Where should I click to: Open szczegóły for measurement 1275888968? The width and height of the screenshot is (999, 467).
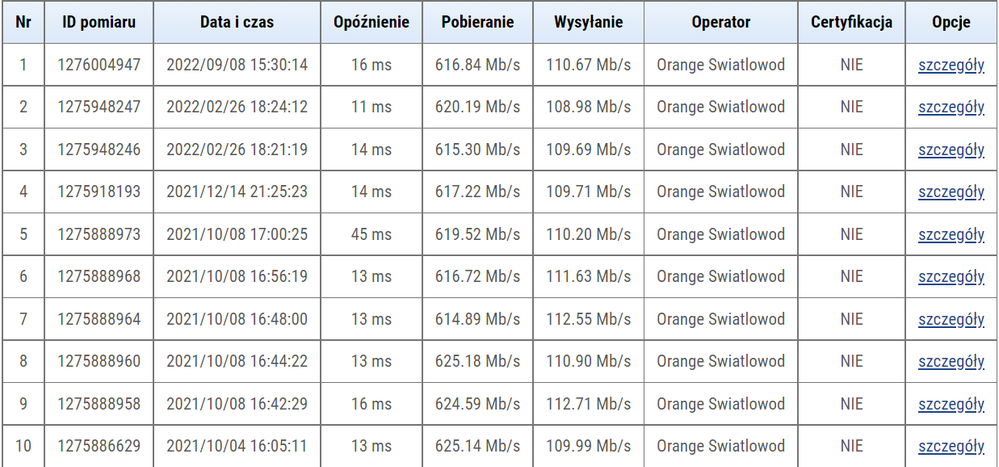coord(951,276)
